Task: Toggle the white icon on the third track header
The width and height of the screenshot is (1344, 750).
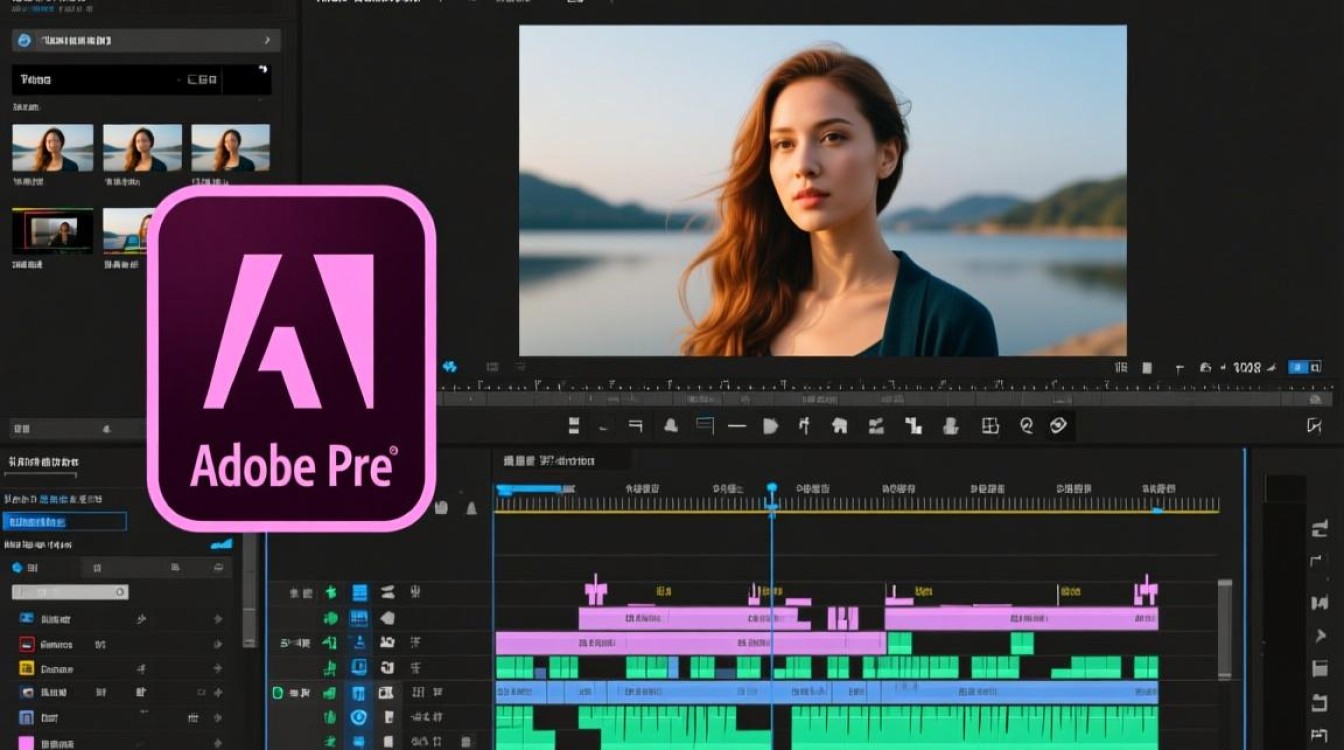Action: tap(387, 642)
